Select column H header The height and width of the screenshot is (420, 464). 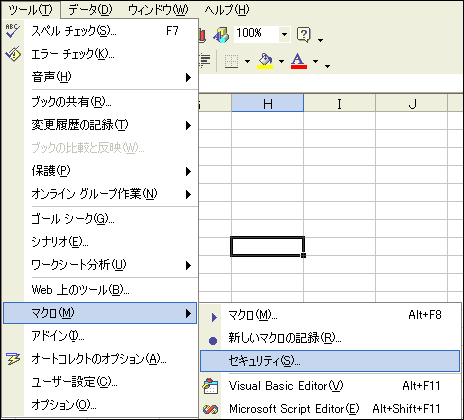268,103
